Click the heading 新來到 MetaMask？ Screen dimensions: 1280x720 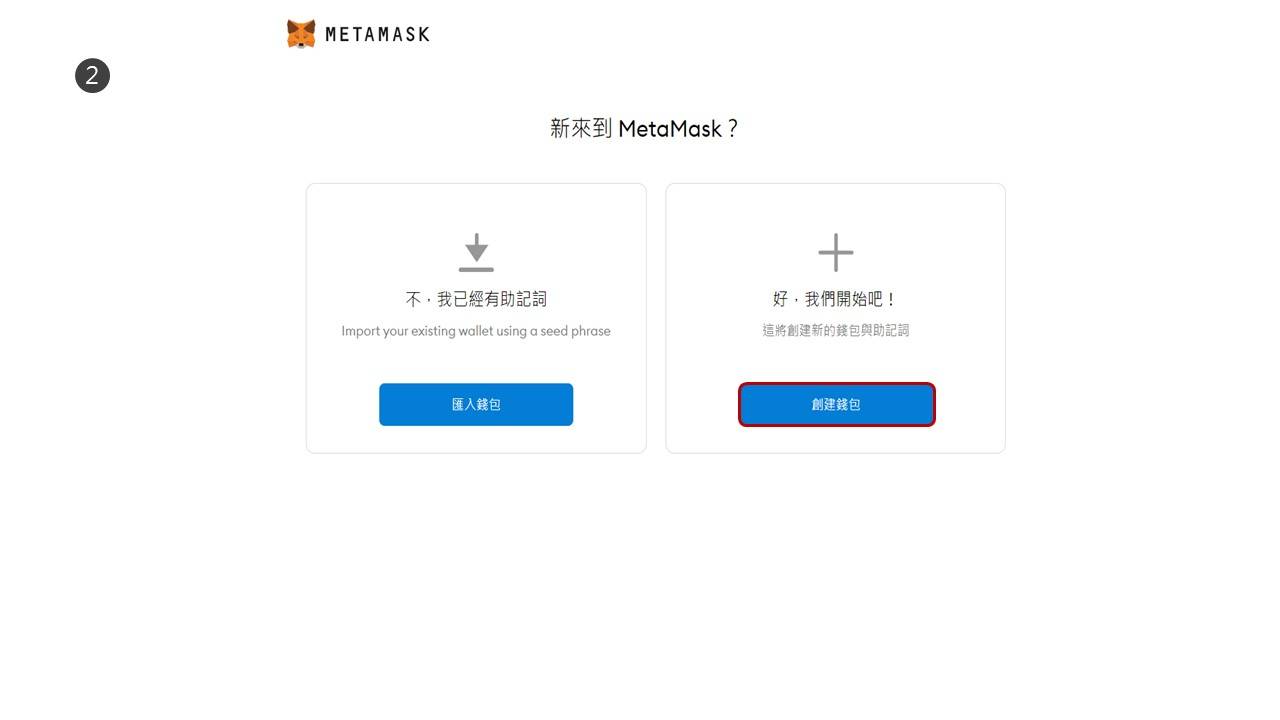pos(644,128)
